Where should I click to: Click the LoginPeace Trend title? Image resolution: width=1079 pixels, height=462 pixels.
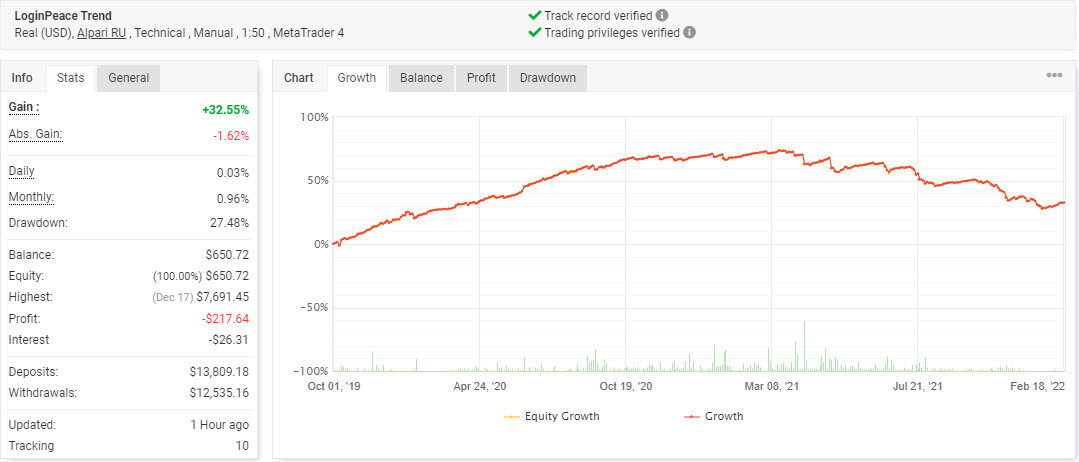(63, 15)
